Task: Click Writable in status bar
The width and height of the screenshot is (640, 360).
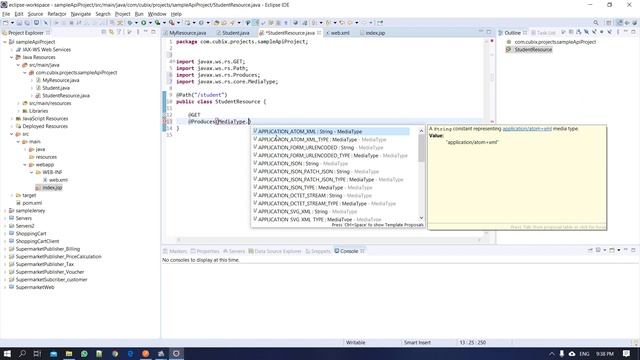Action: pos(356,342)
